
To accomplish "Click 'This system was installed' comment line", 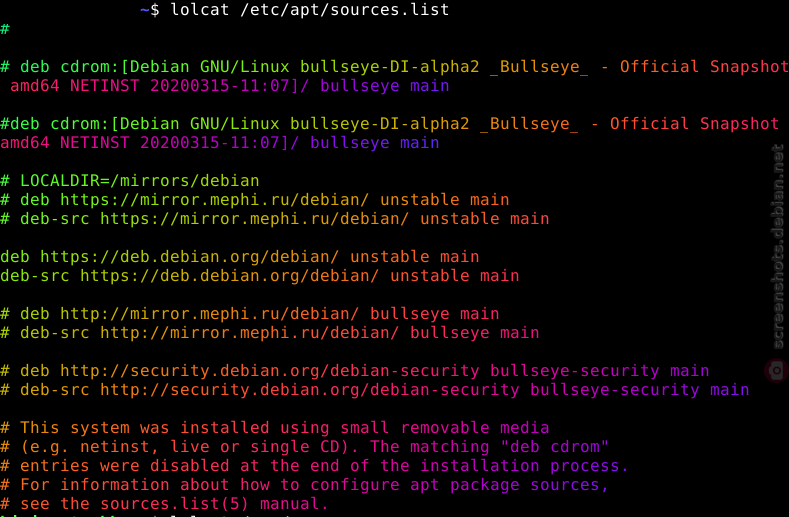I will (x=275, y=428).
